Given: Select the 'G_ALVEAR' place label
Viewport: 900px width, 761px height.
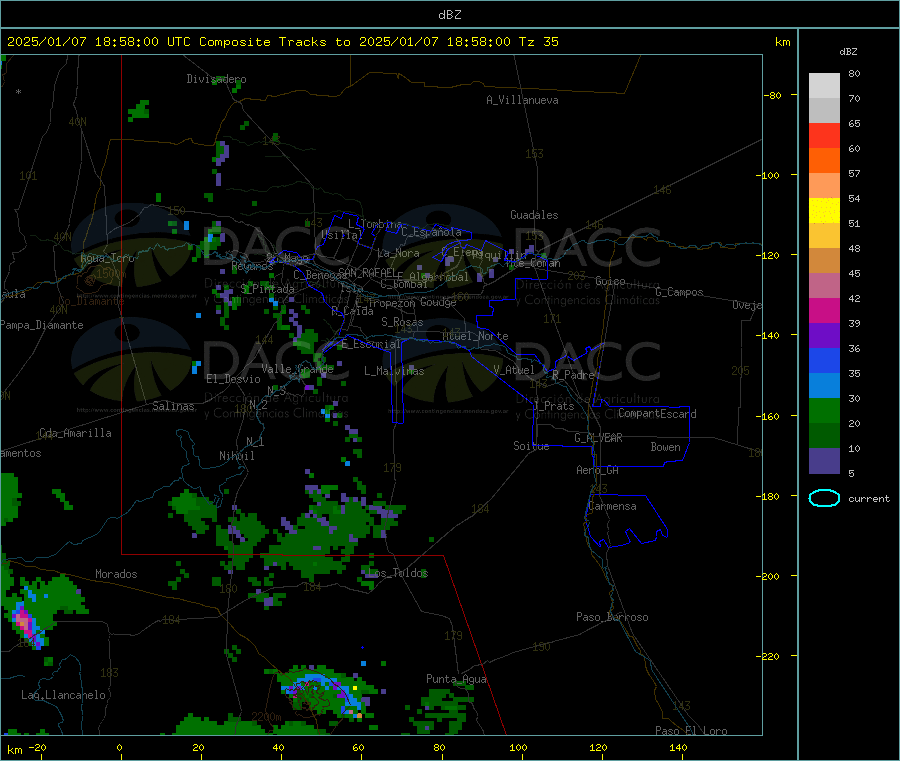Looking at the screenshot, I should 598,438.
